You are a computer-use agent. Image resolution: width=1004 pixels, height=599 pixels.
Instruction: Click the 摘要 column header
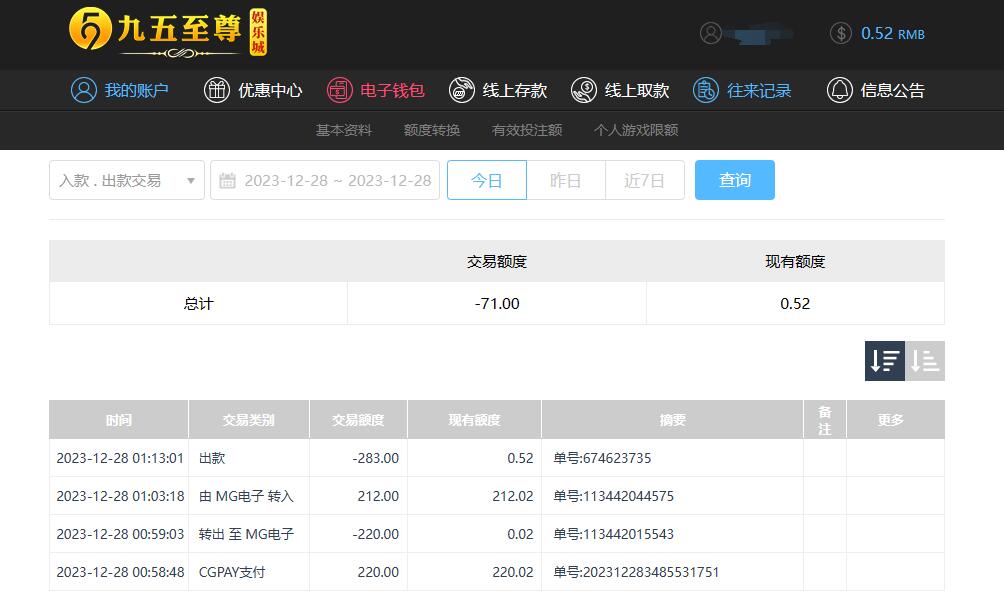coord(672,420)
